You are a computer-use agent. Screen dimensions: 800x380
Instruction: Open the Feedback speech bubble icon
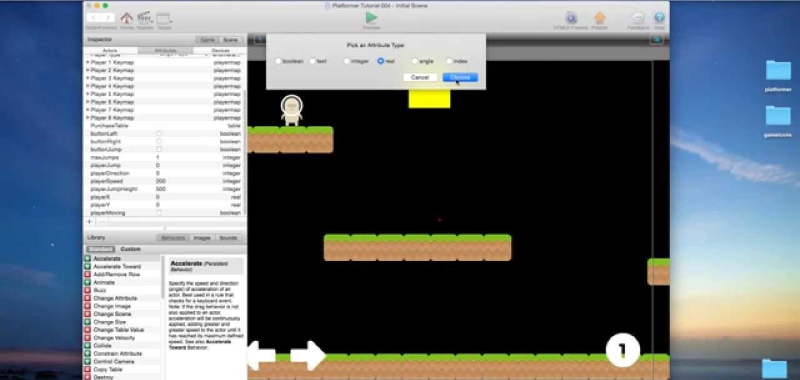tap(638, 18)
